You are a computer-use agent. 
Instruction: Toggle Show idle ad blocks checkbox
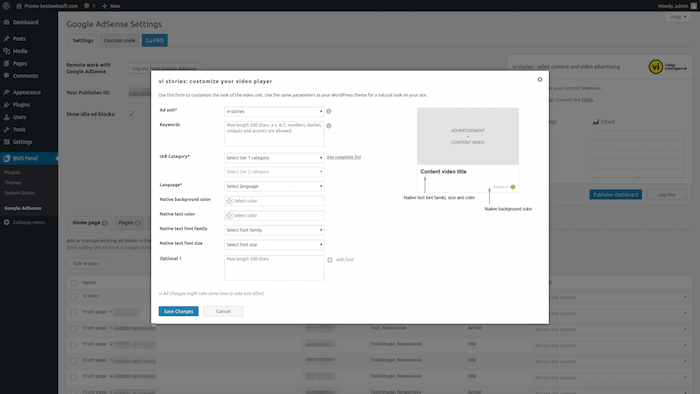131,114
